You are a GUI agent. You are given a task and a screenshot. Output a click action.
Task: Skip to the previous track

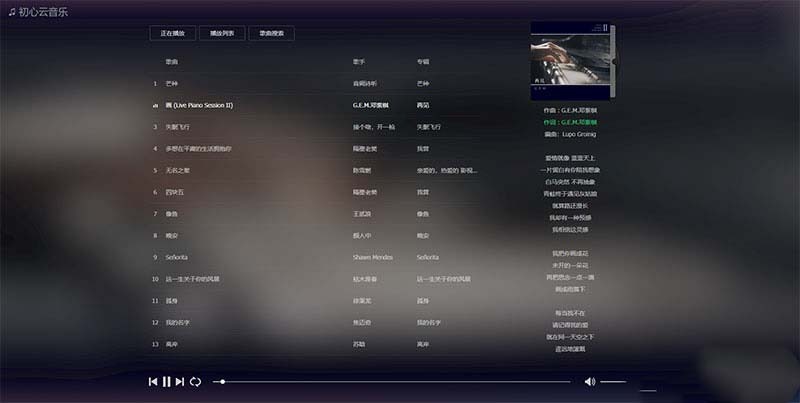(153, 382)
